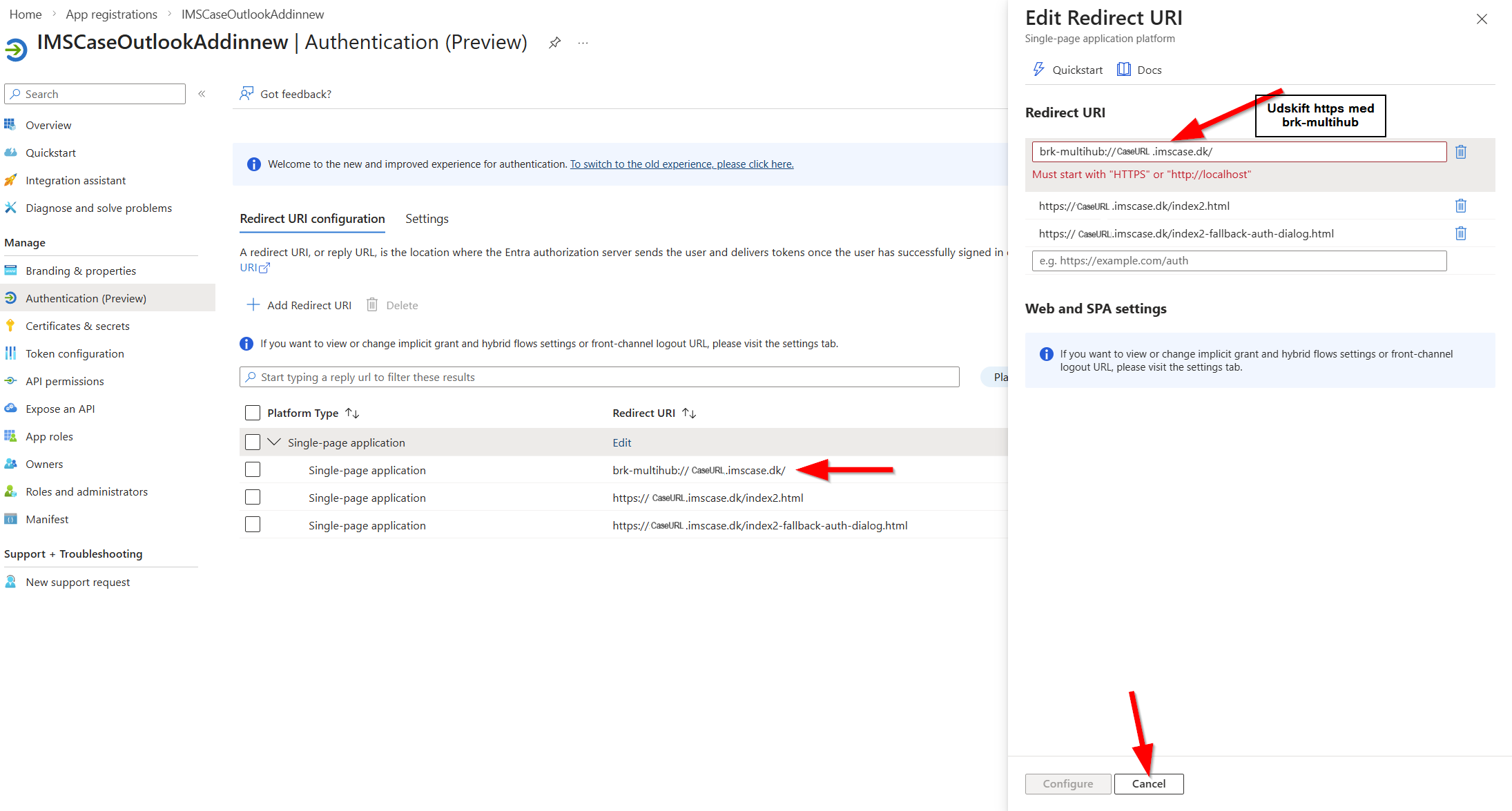The height and width of the screenshot is (811, 1512).
Task: Open the Overview menu item
Action: (x=48, y=125)
